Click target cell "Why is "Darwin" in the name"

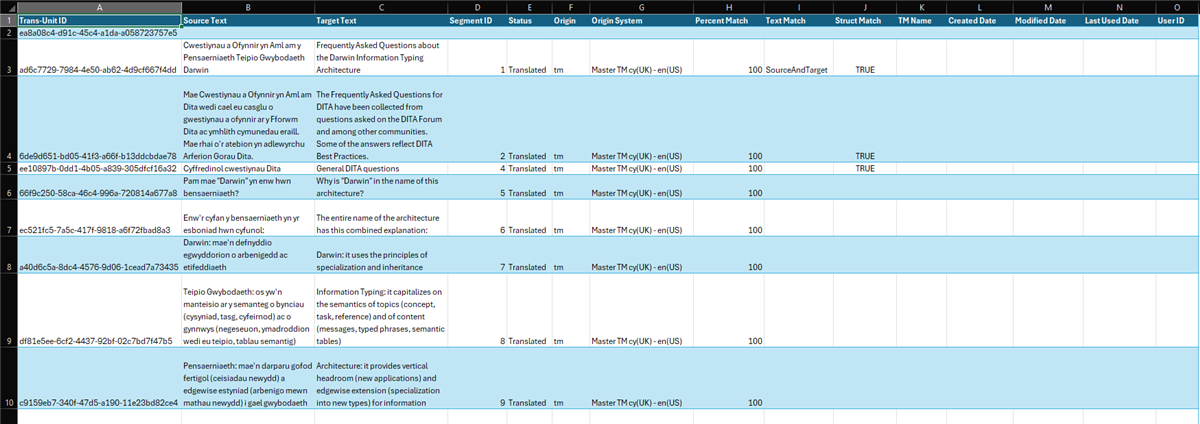coord(380,187)
